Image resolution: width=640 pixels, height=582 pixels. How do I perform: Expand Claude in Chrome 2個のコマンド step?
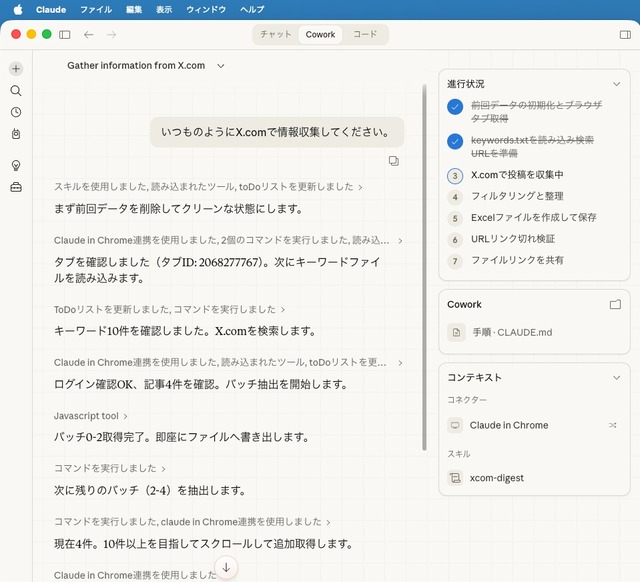point(228,240)
